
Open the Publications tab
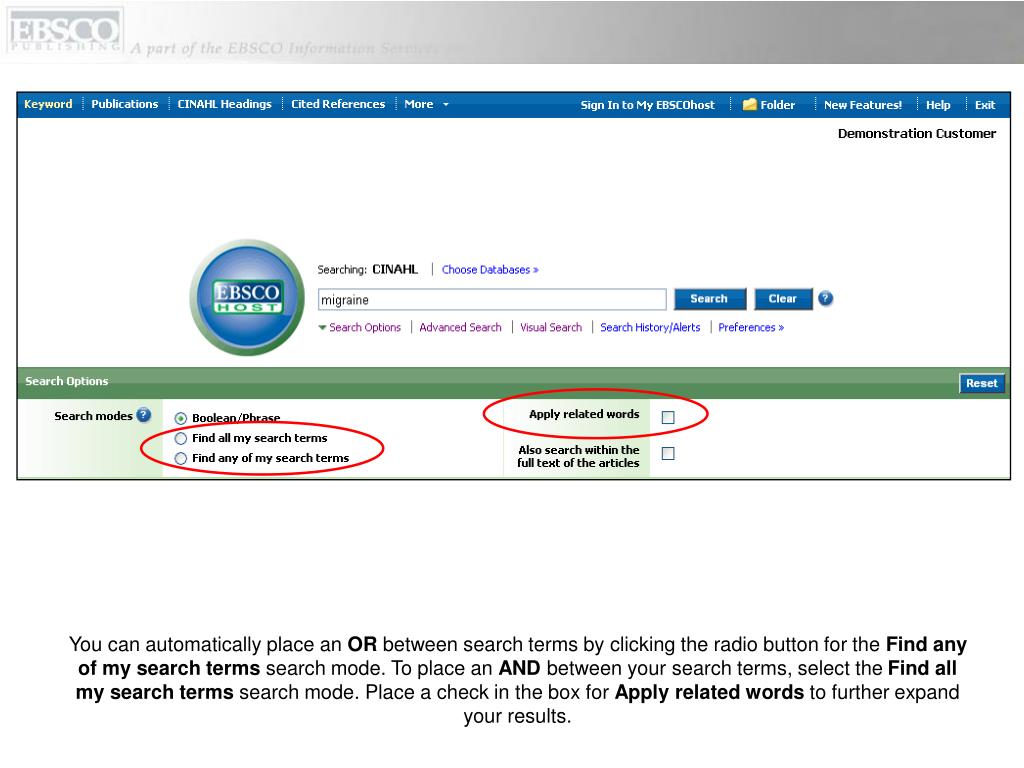point(125,104)
